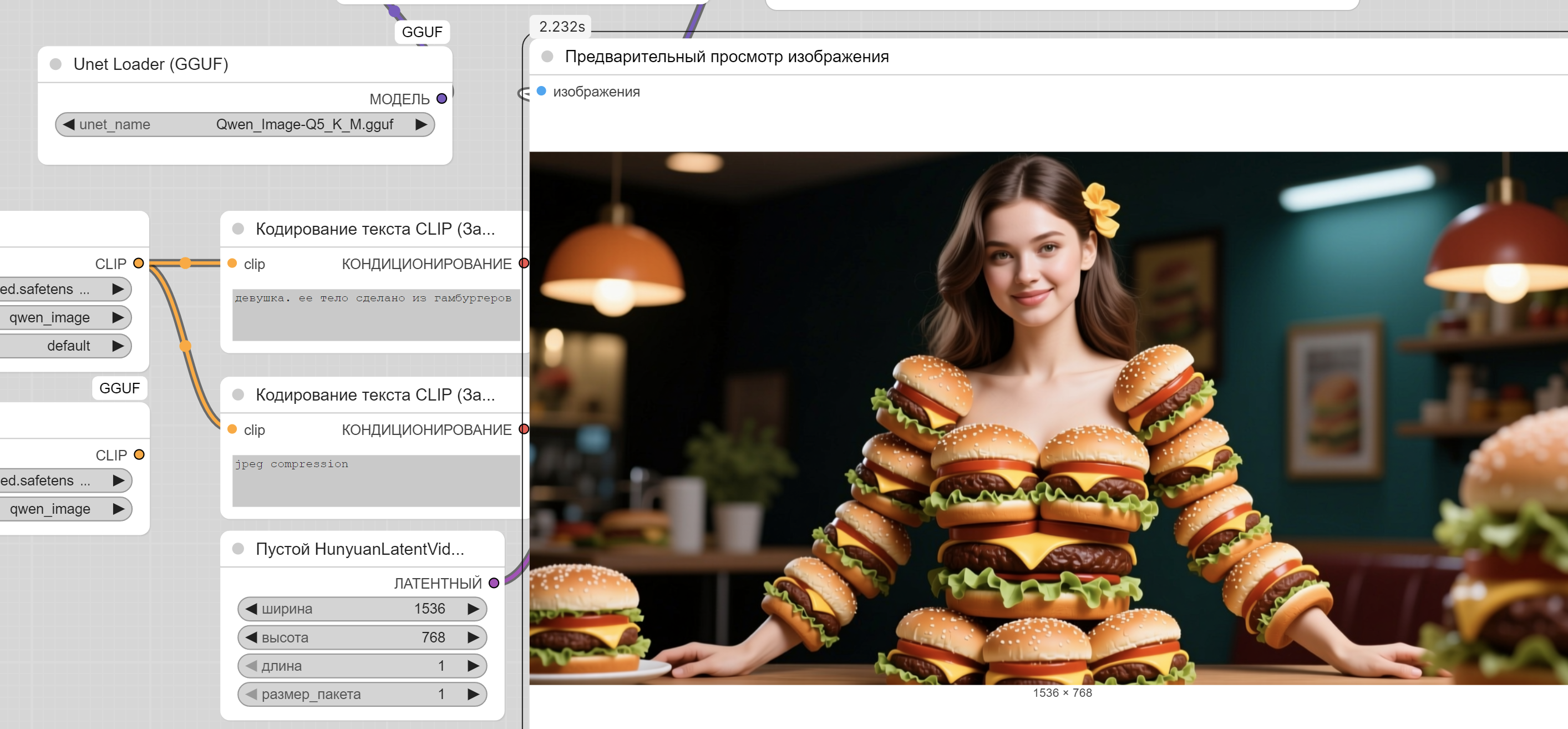Collapse the Предварительный просмотр изображения node
Viewport: 1568px width, 729px height.
[x=547, y=57]
